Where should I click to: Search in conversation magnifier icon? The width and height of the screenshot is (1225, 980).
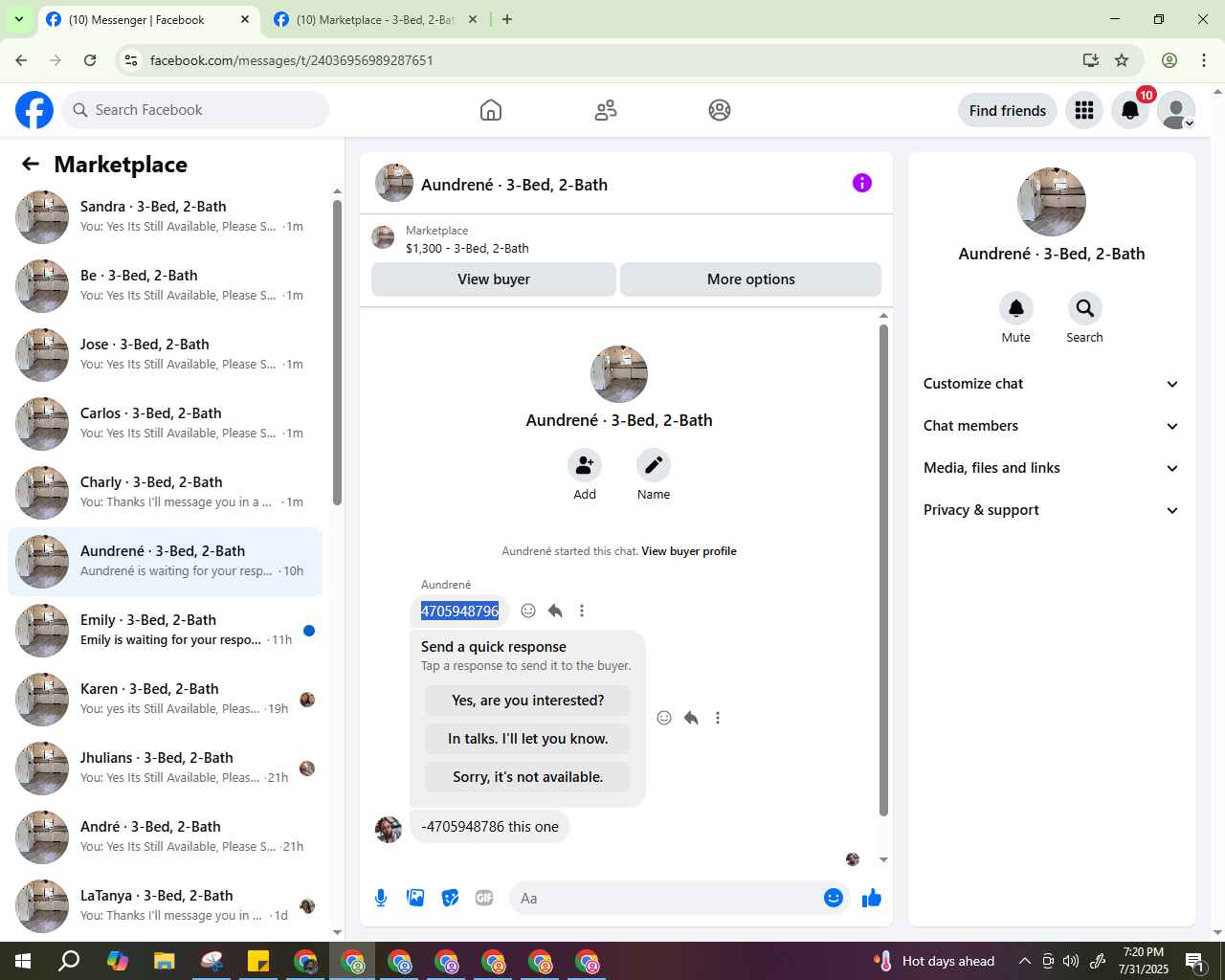coord(1085,308)
